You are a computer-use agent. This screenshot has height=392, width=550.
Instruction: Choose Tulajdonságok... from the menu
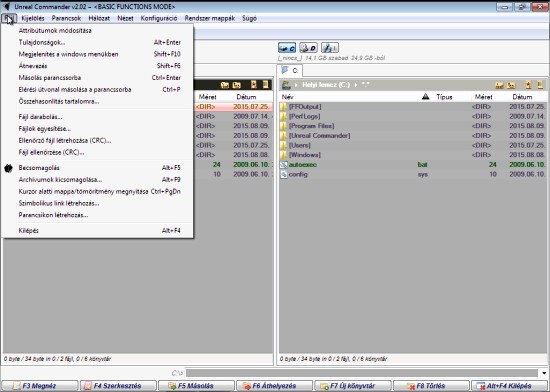[x=98, y=42]
